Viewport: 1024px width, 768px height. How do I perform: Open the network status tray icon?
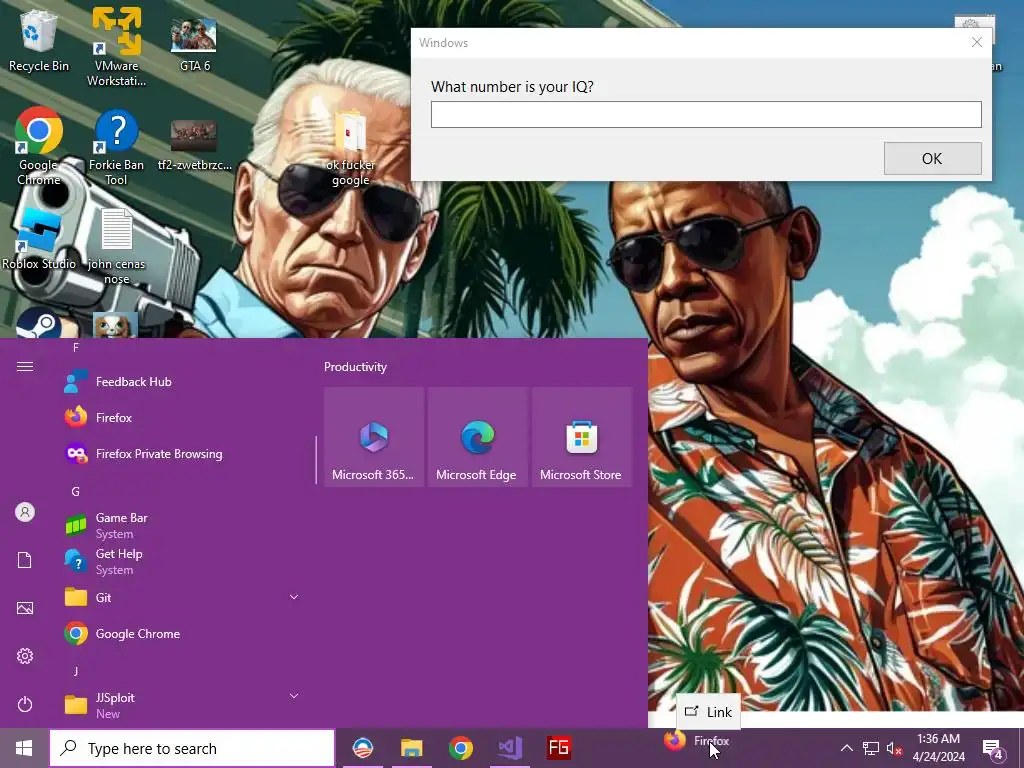(870, 748)
